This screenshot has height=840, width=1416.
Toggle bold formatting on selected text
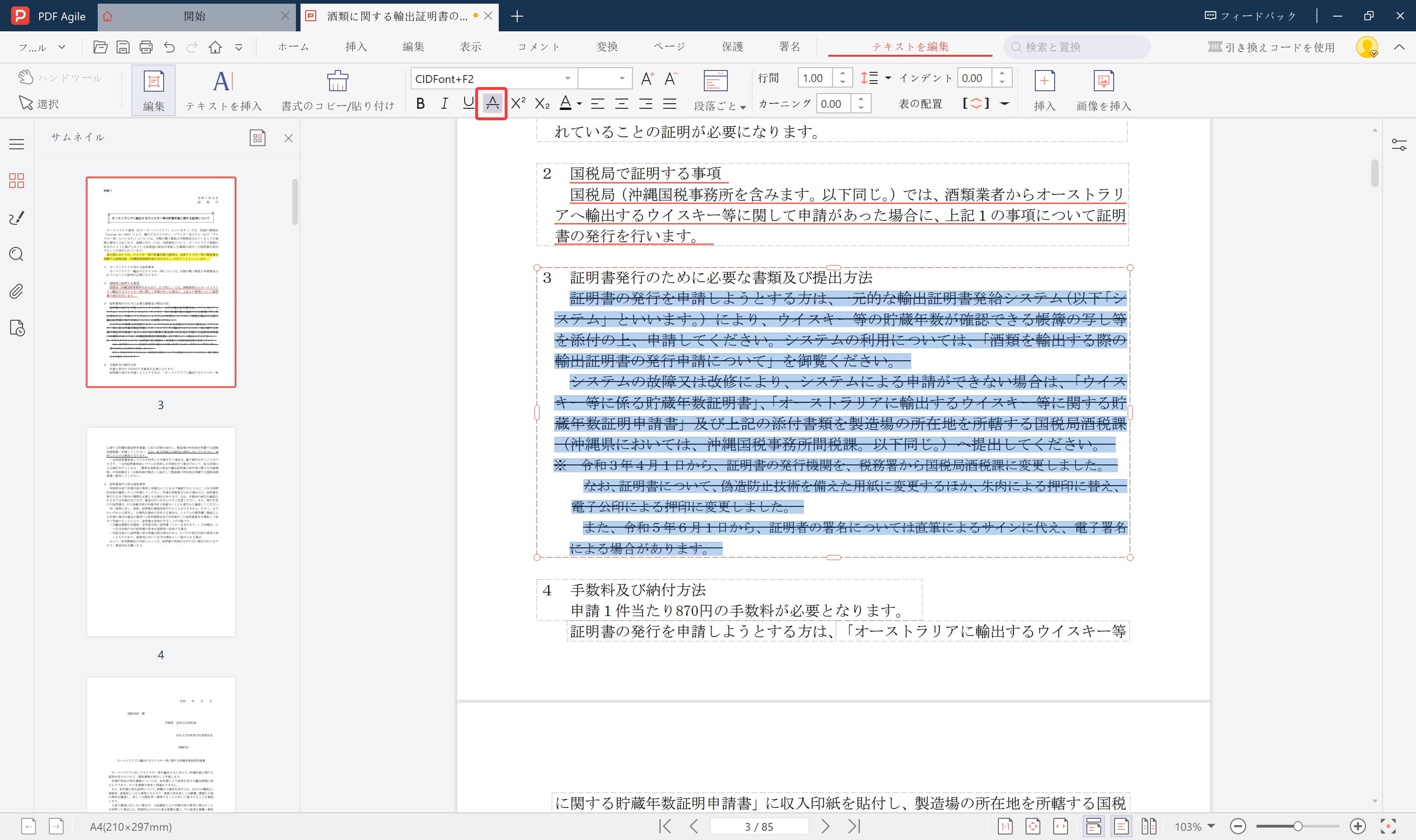[421, 104]
